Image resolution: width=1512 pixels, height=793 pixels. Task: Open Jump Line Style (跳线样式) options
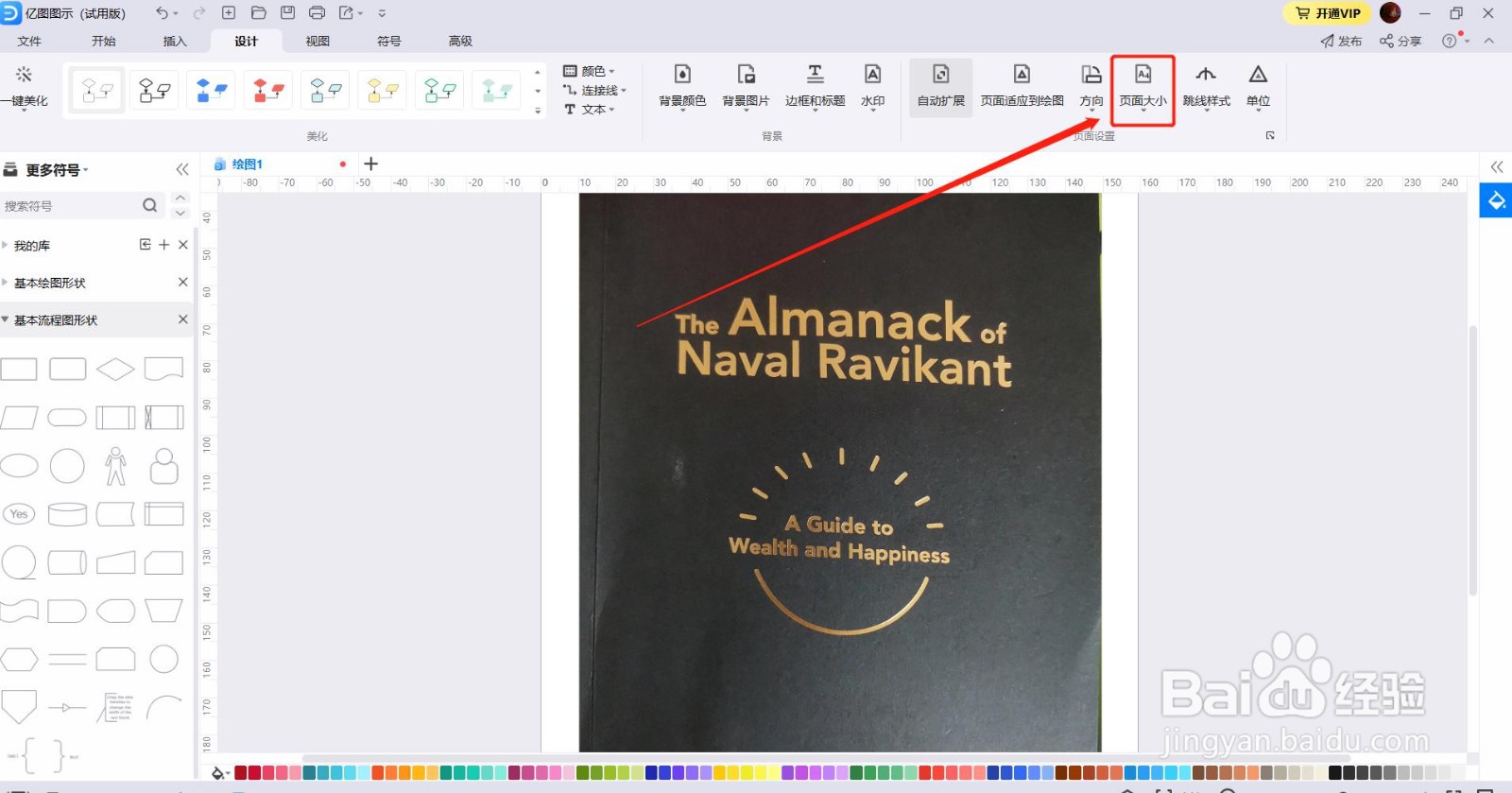pyautogui.click(x=1206, y=87)
